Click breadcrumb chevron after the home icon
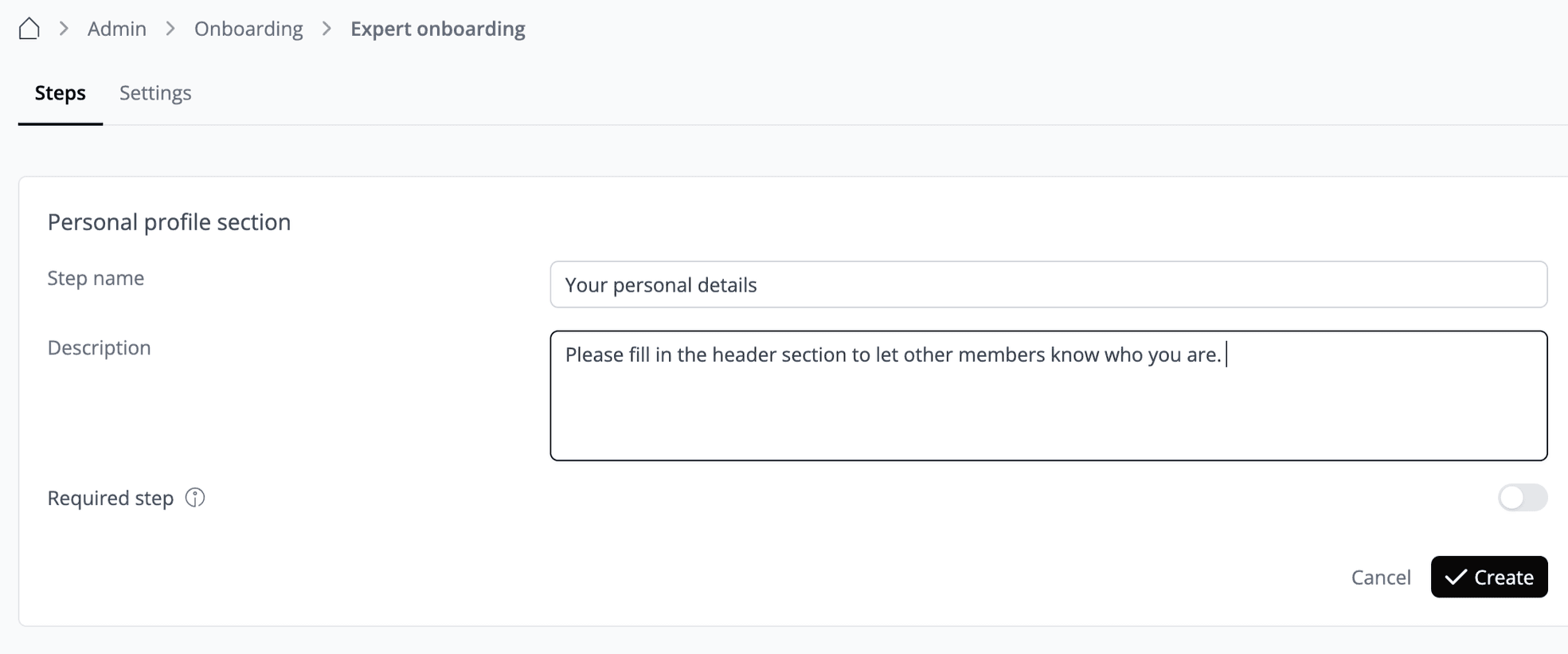 64,29
